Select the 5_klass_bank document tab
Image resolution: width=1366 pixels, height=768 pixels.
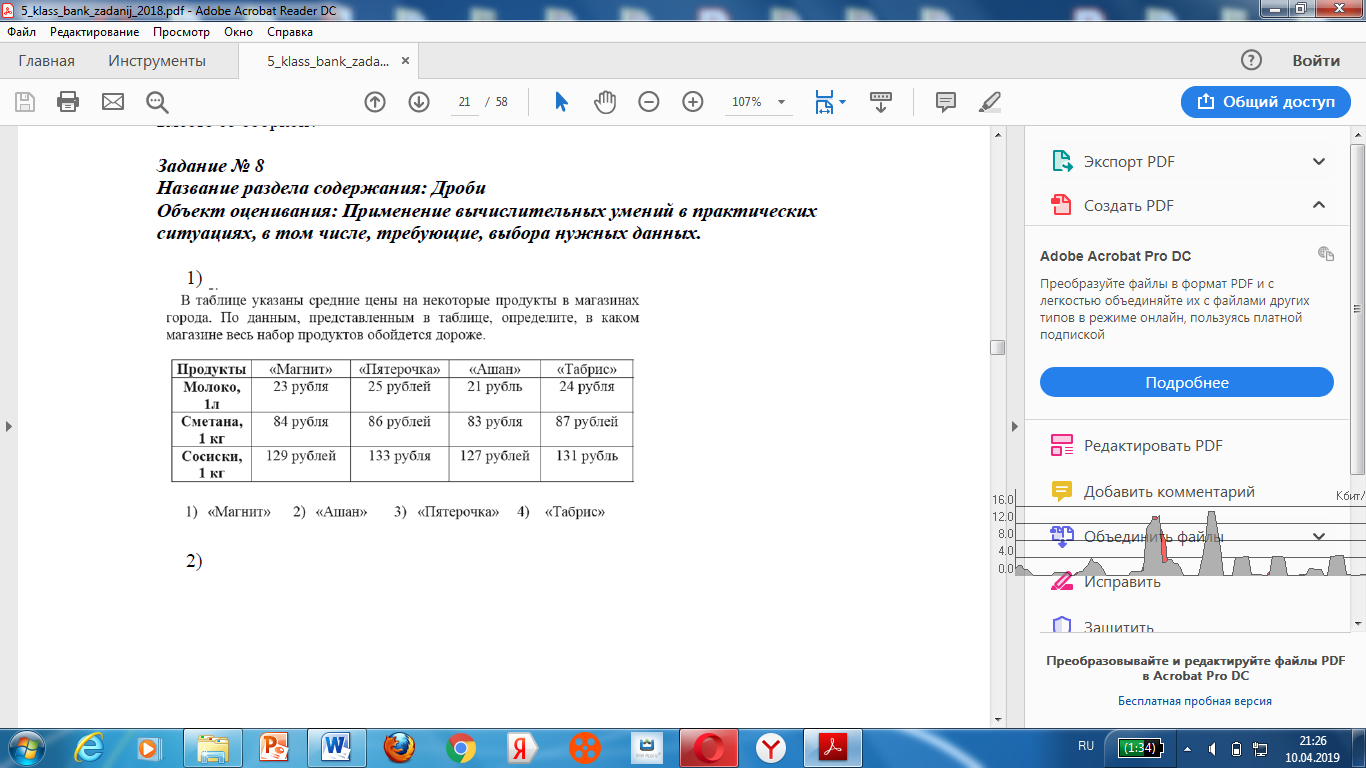(x=328, y=61)
